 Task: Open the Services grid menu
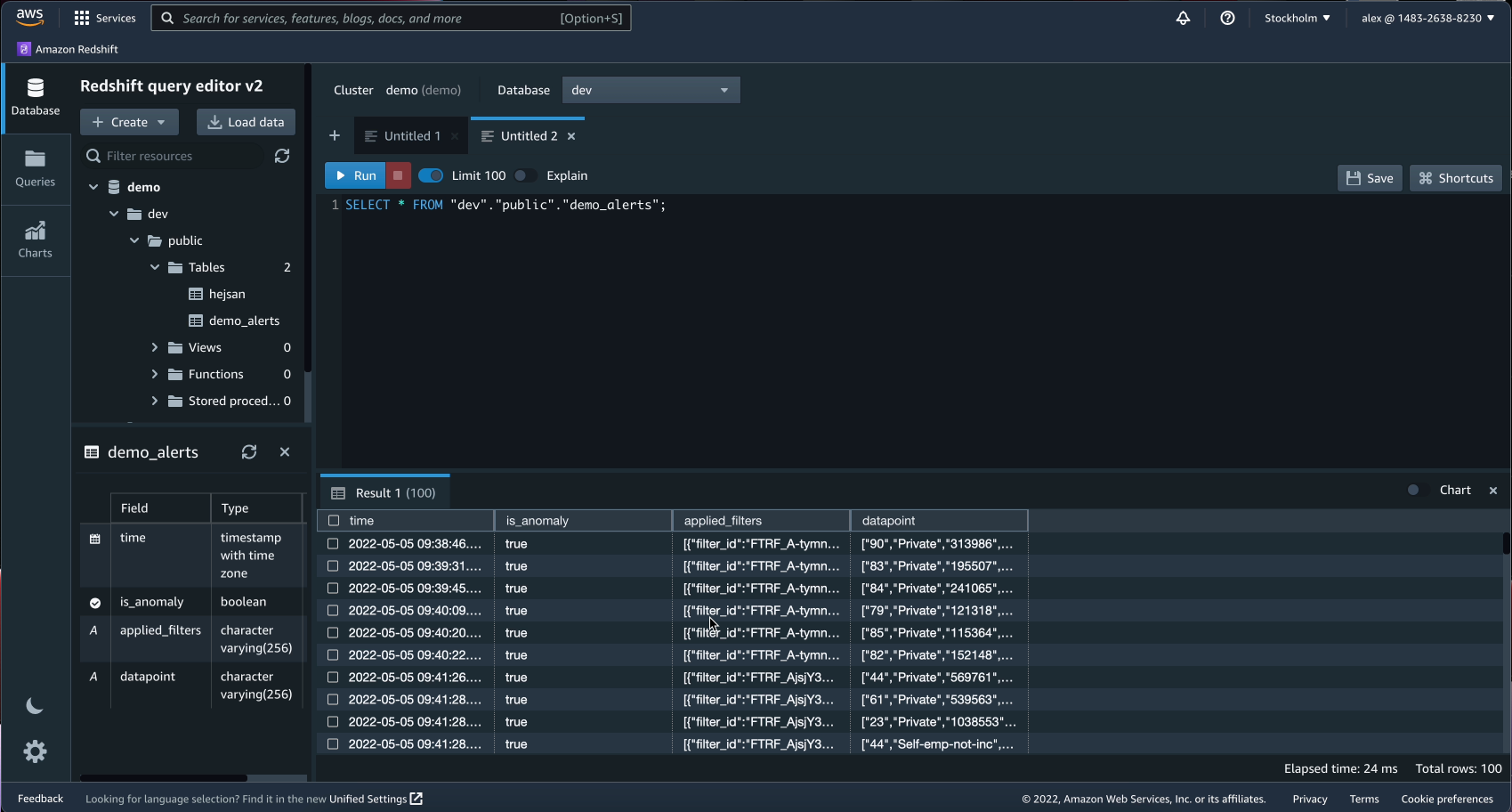tap(105, 18)
